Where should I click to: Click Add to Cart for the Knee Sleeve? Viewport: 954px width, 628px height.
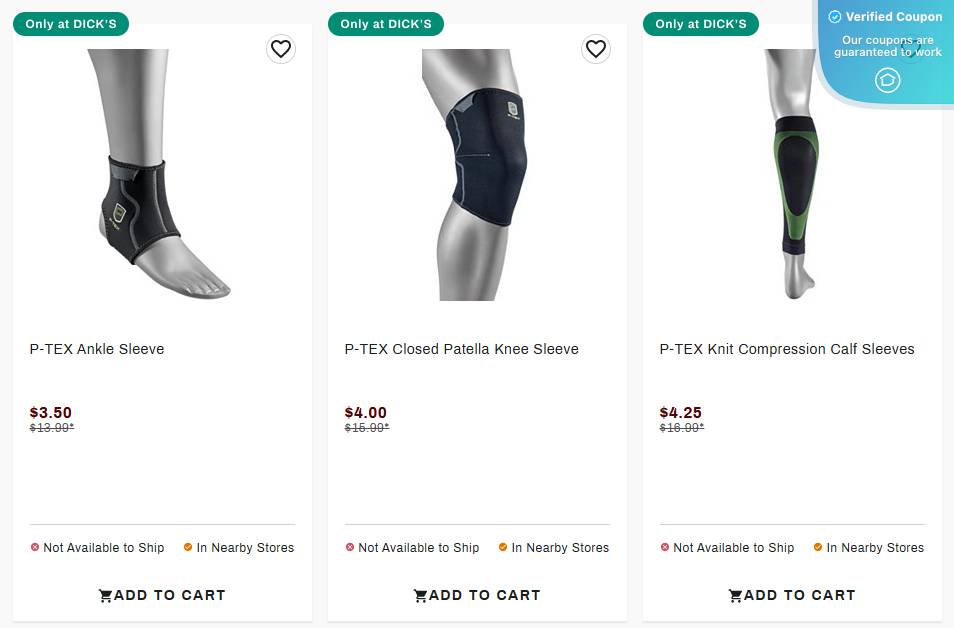pos(477,595)
